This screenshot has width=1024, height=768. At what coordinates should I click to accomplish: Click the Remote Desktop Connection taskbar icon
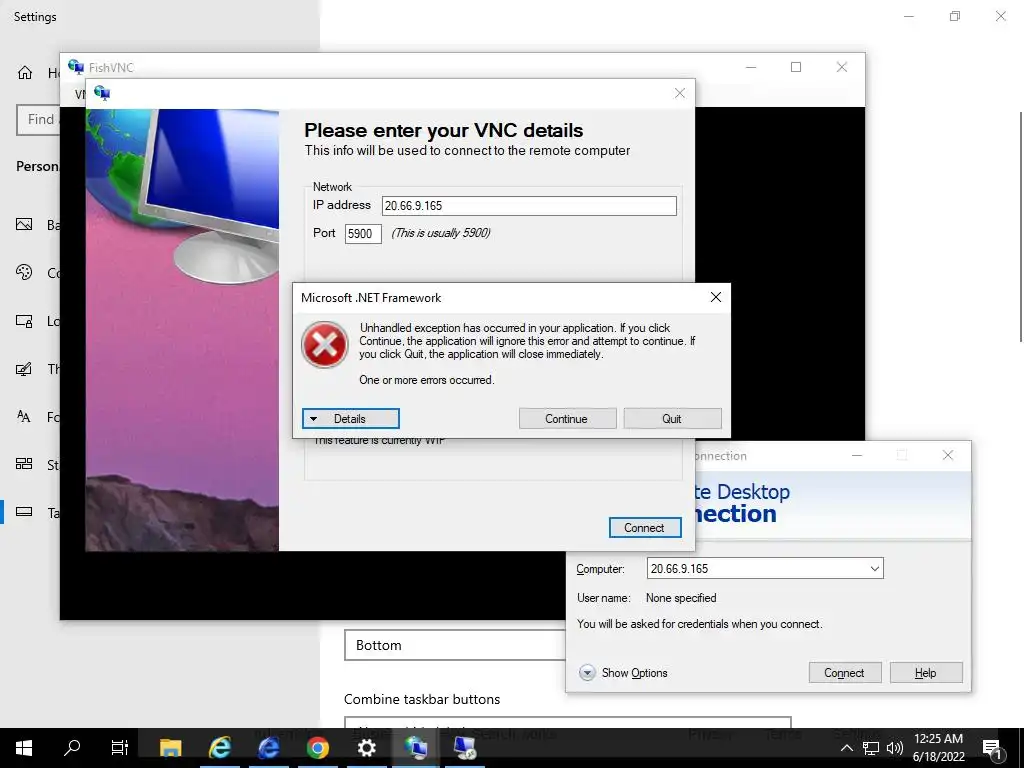point(464,747)
